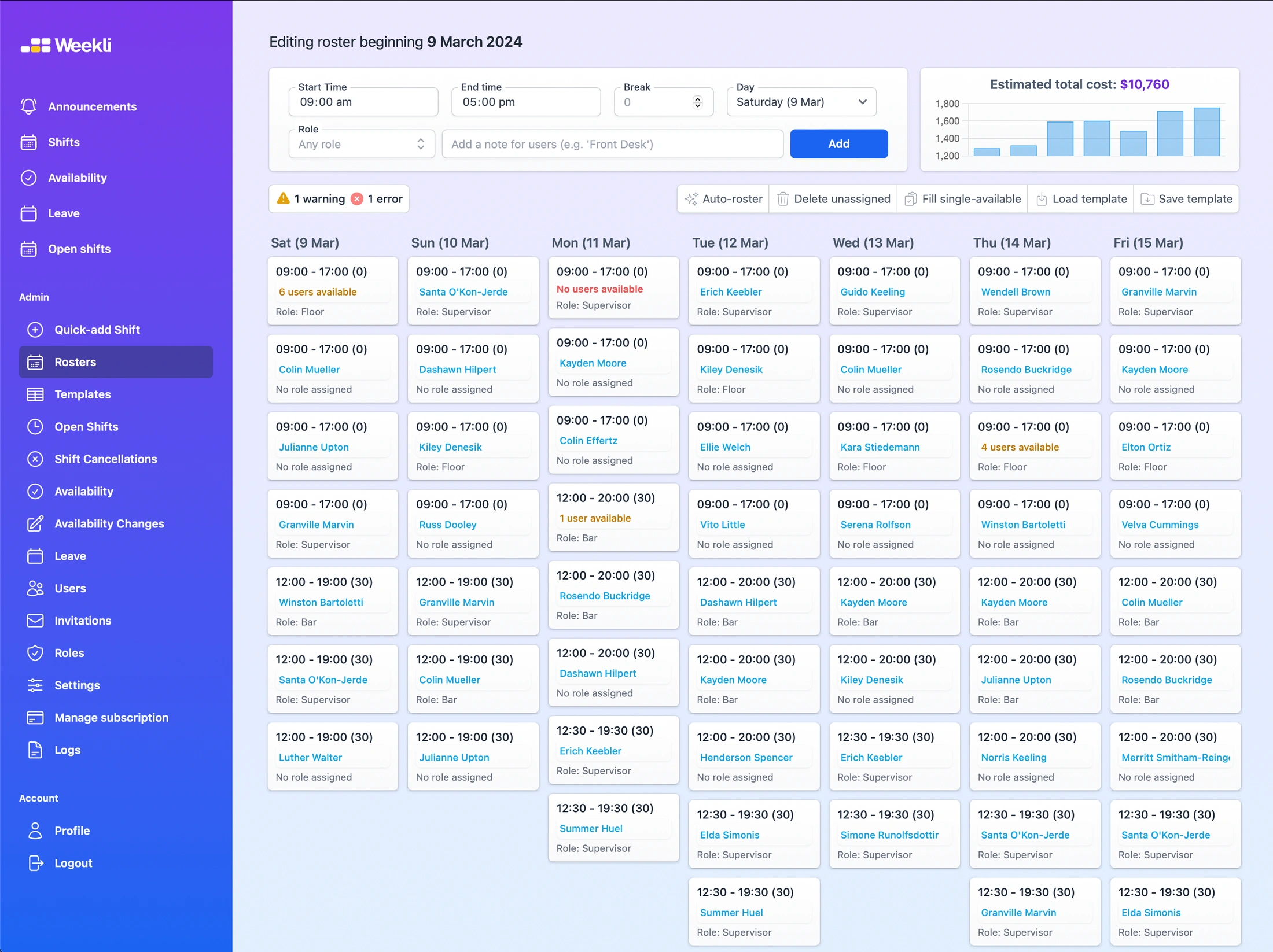Click Elton Ortiz on Friday shift
The height and width of the screenshot is (952, 1273).
coord(1146,447)
